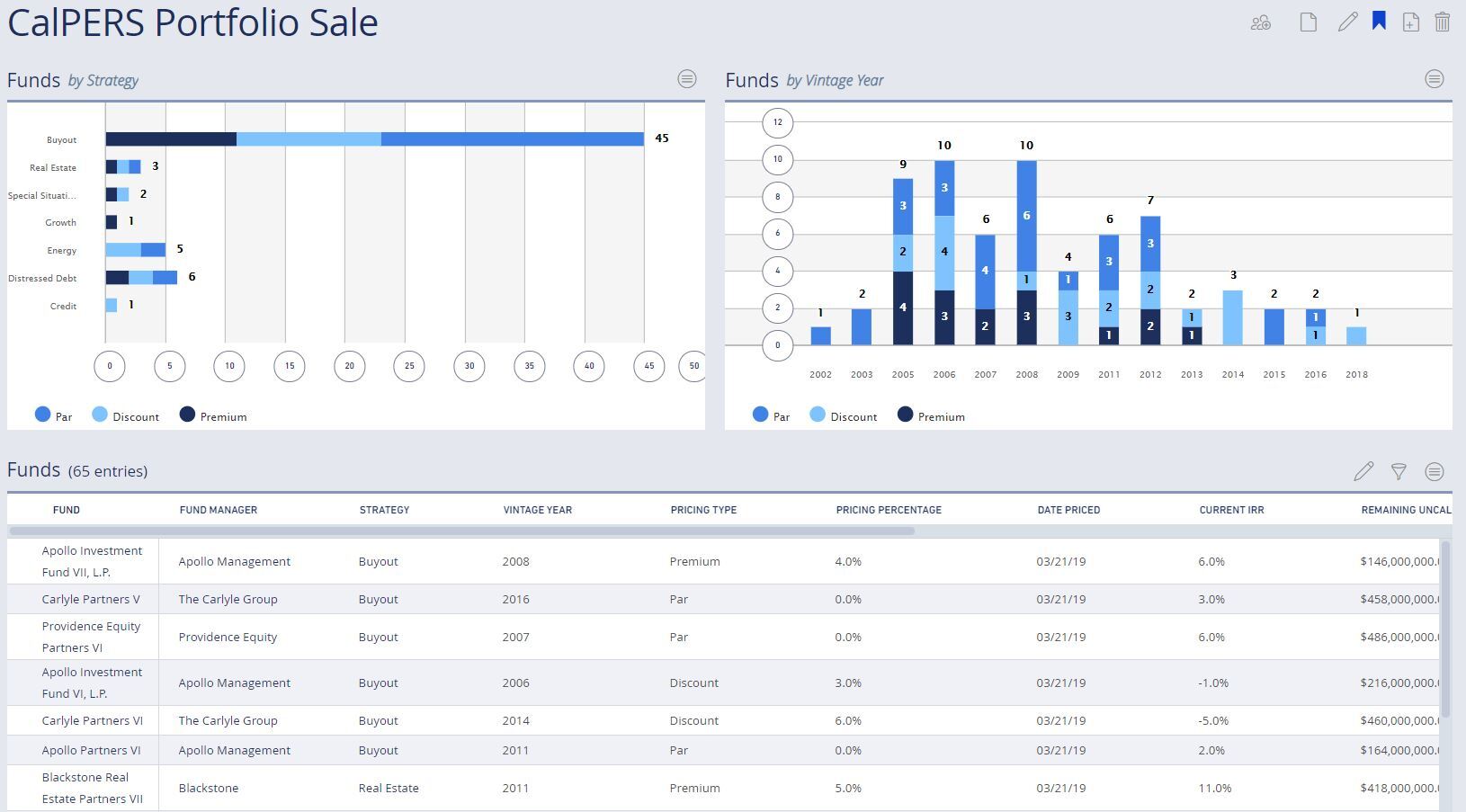
Task: Toggle Discount legend in Strategy chart
Action: point(126,415)
